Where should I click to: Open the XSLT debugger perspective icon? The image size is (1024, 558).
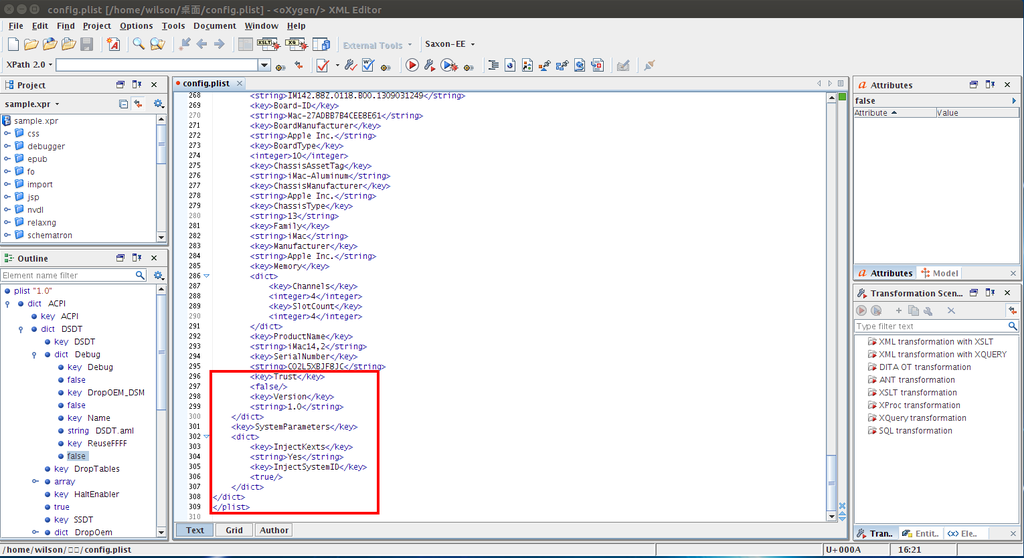pyautogui.click(x=268, y=44)
